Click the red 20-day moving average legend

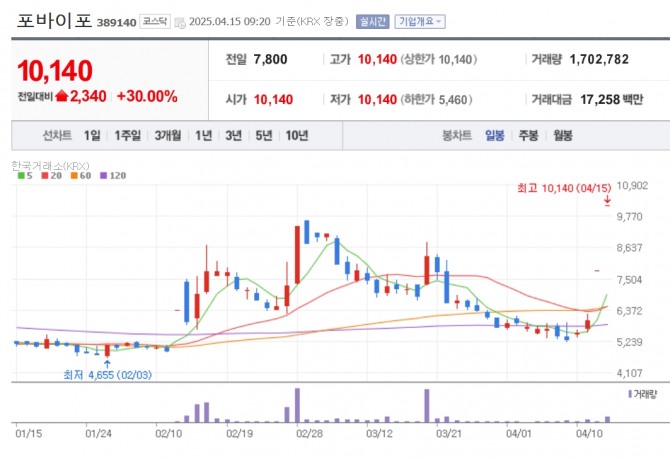pyautogui.click(x=51, y=176)
